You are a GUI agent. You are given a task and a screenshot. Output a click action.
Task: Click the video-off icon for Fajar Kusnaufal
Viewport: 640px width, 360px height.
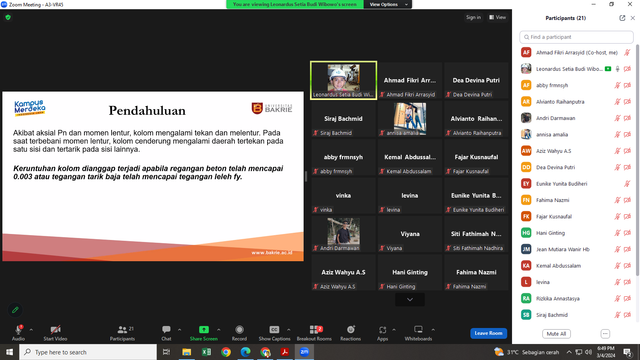point(627,216)
